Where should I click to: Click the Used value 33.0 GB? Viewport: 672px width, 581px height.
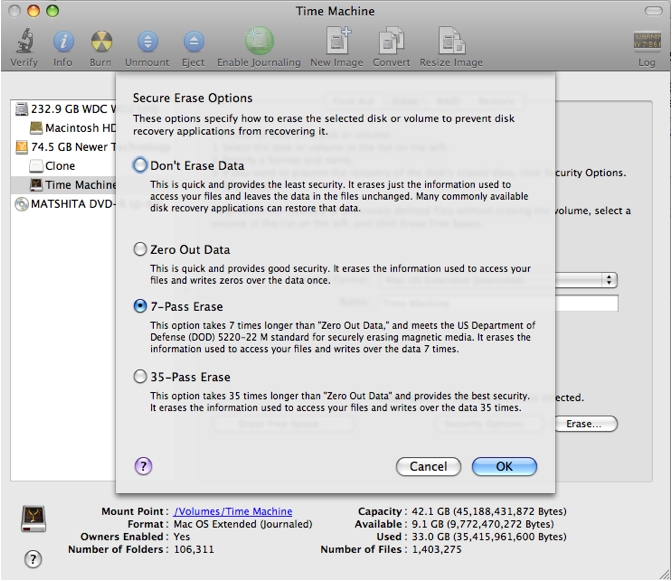click(x=489, y=536)
